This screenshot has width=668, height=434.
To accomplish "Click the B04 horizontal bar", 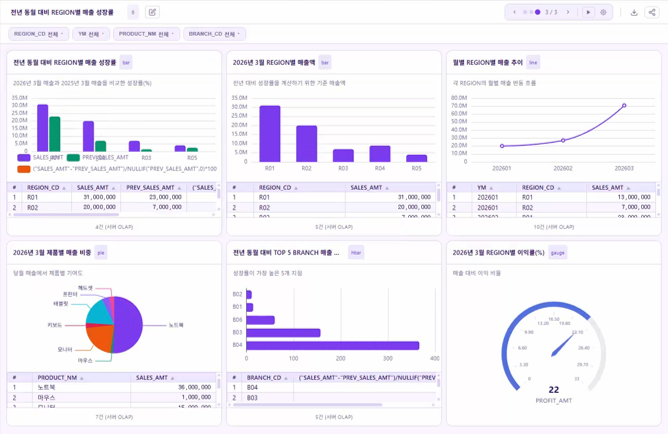I will point(333,345).
